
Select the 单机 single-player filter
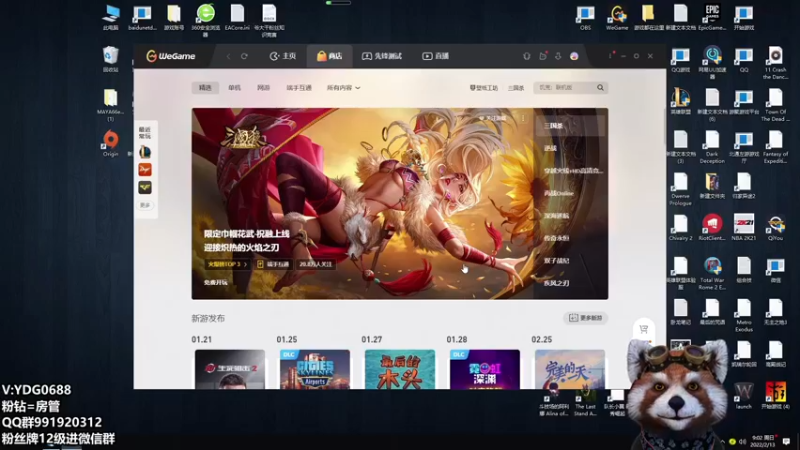click(234, 88)
